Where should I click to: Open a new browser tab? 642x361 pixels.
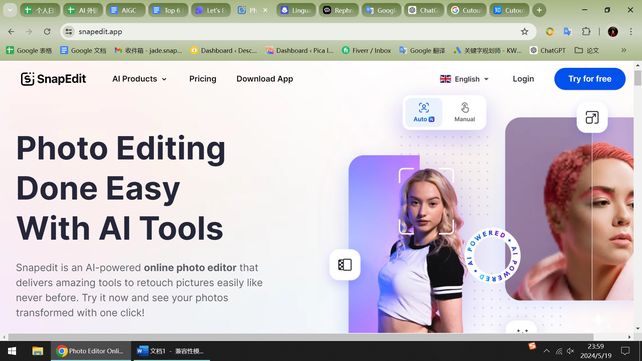(x=539, y=10)
